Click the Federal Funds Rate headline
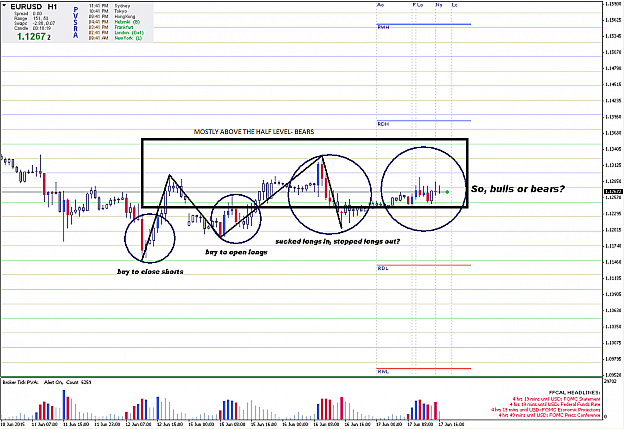Screen dimensions: 625x429 pos(555,404)
